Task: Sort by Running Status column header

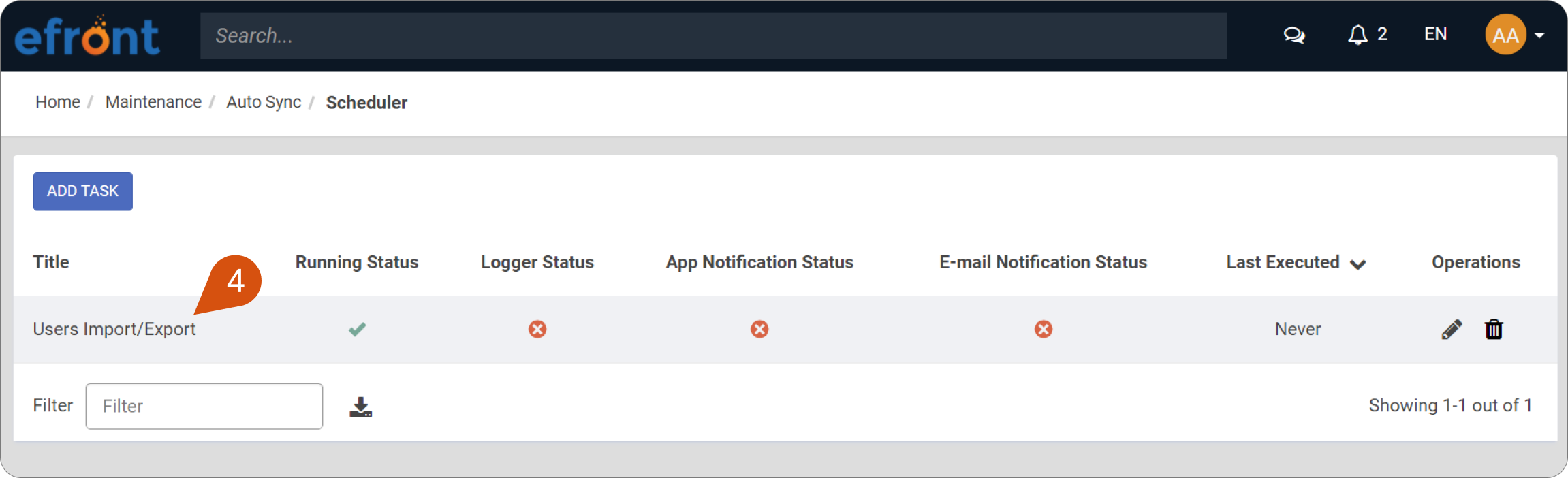Action: pyautogui.click(x=357, y=262)
